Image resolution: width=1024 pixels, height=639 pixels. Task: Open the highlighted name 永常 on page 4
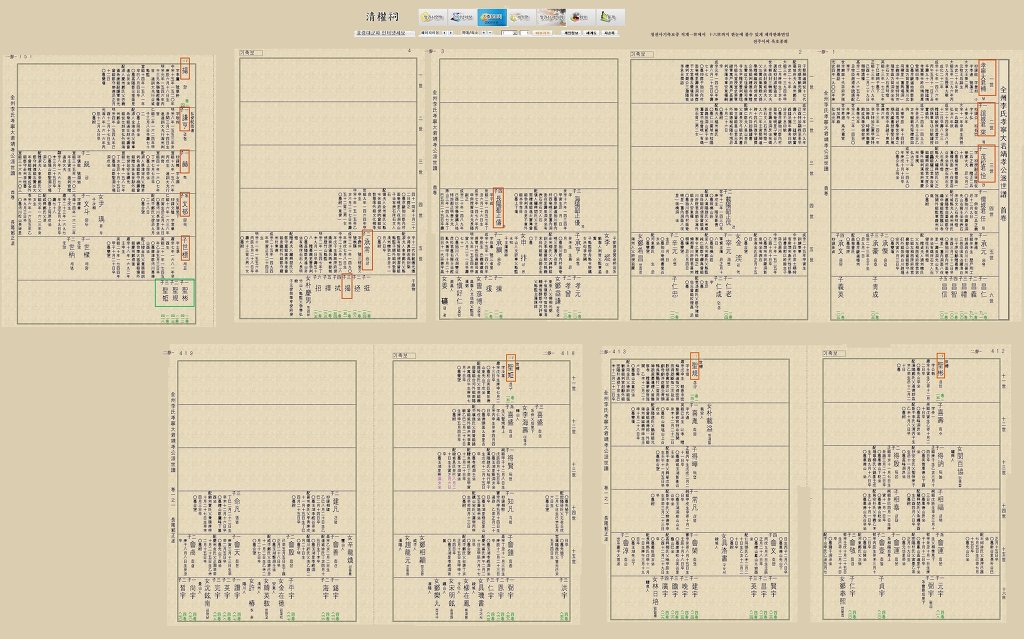click(x=367, y=250)
